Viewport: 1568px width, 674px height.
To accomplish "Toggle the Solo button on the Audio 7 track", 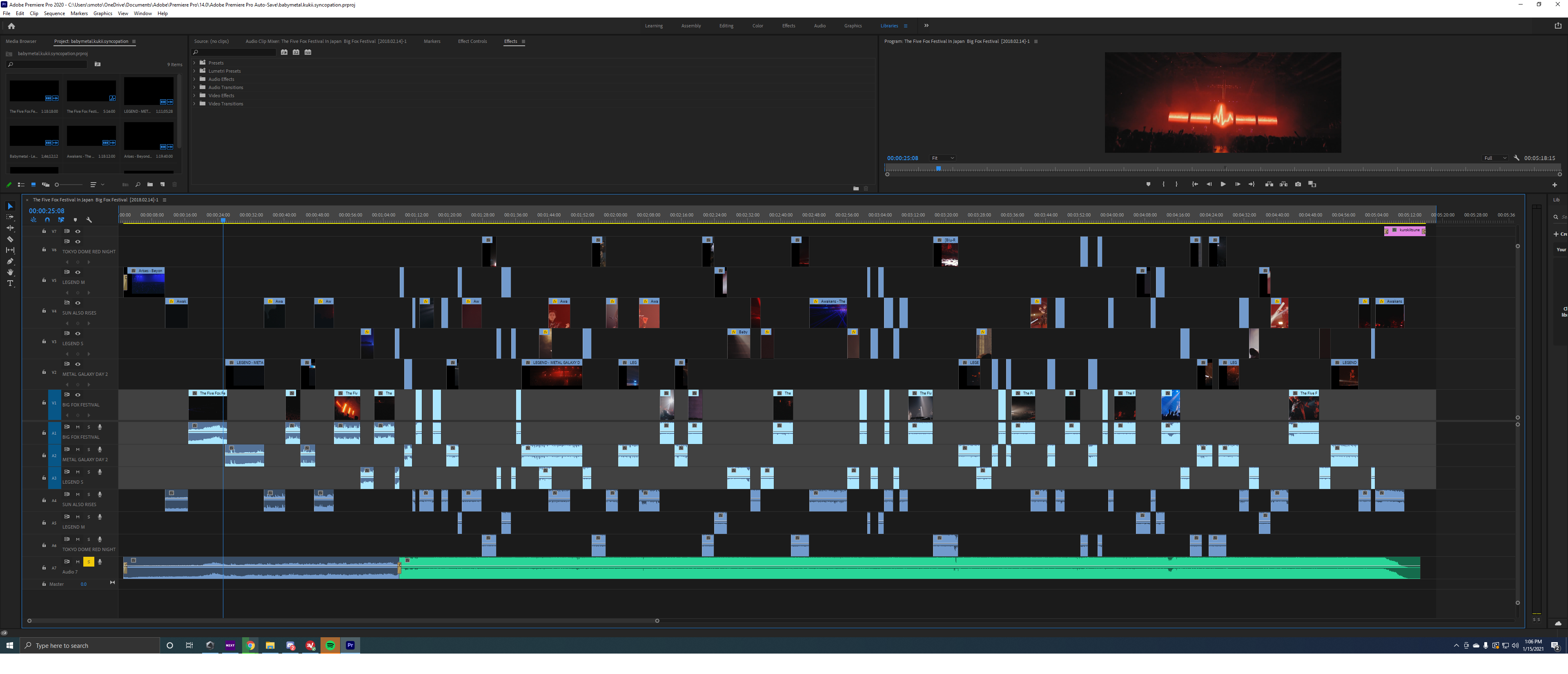I will point(89,562).
